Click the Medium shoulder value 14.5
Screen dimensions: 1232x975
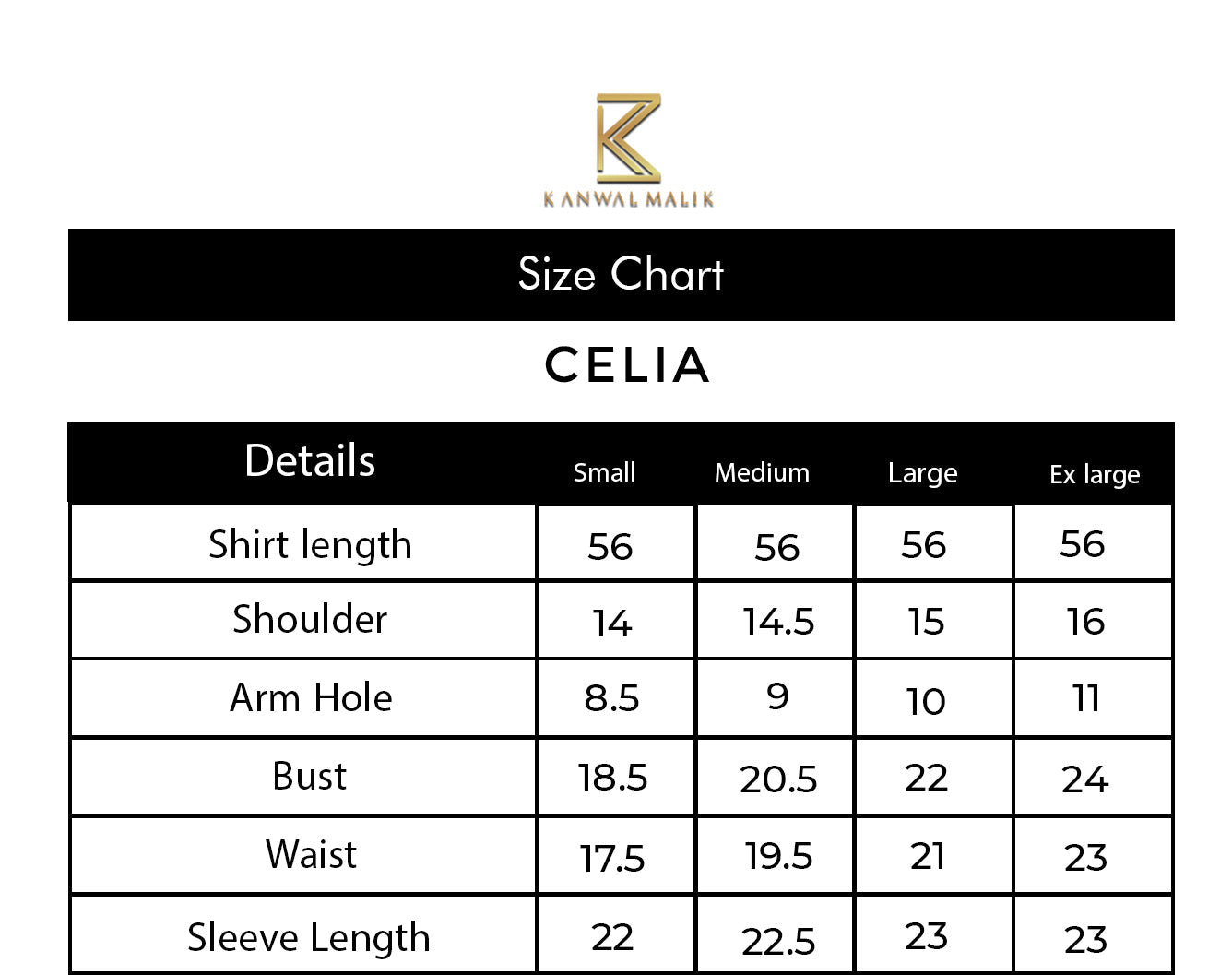[x=778, y=622]
